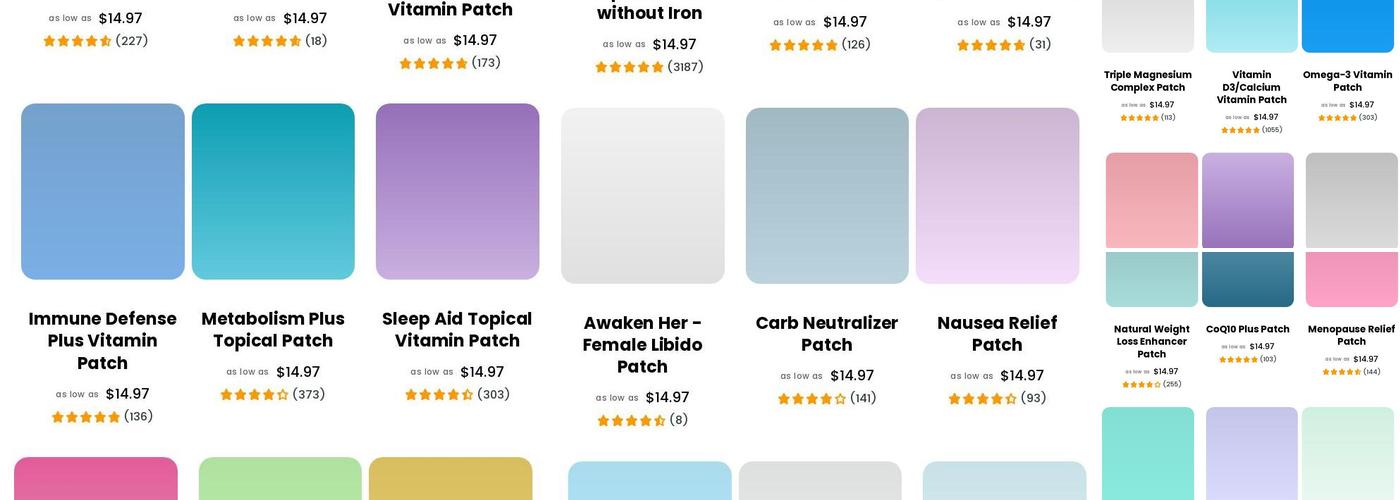The width and height of the screenshot is (1400, 500).
Task: Select the purple Sleep Aid product image
Action: coord(457,191)
